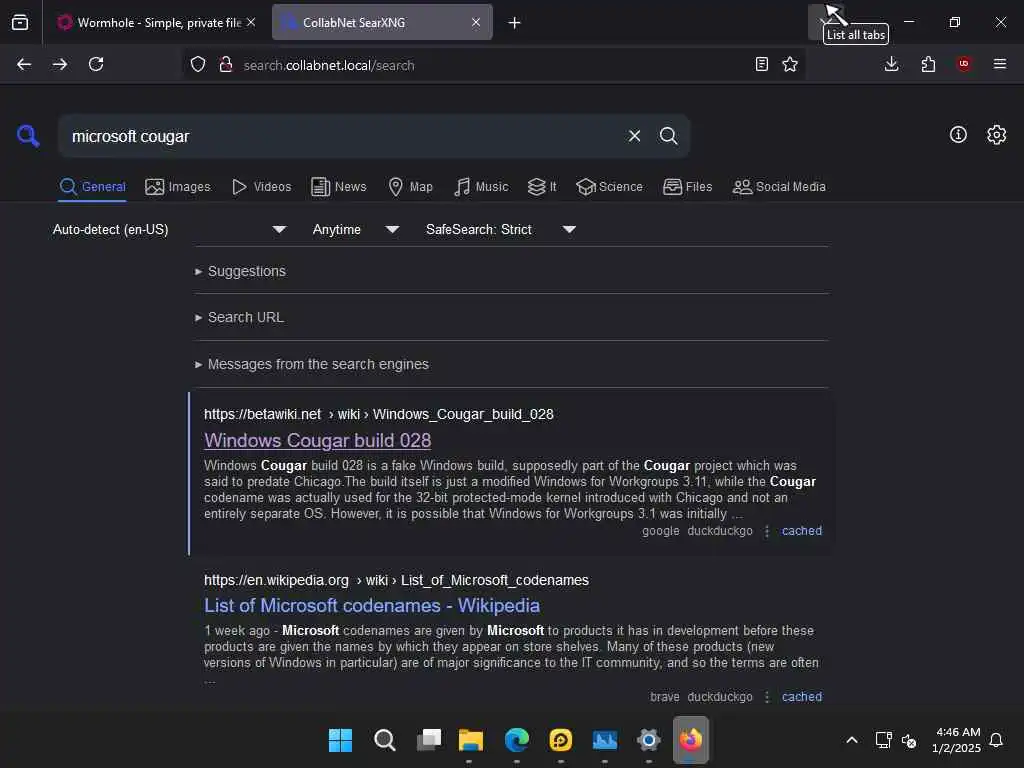Bookmark this page with star
The height and width of the screenshot is (768, 1024).
pos(790,64)
